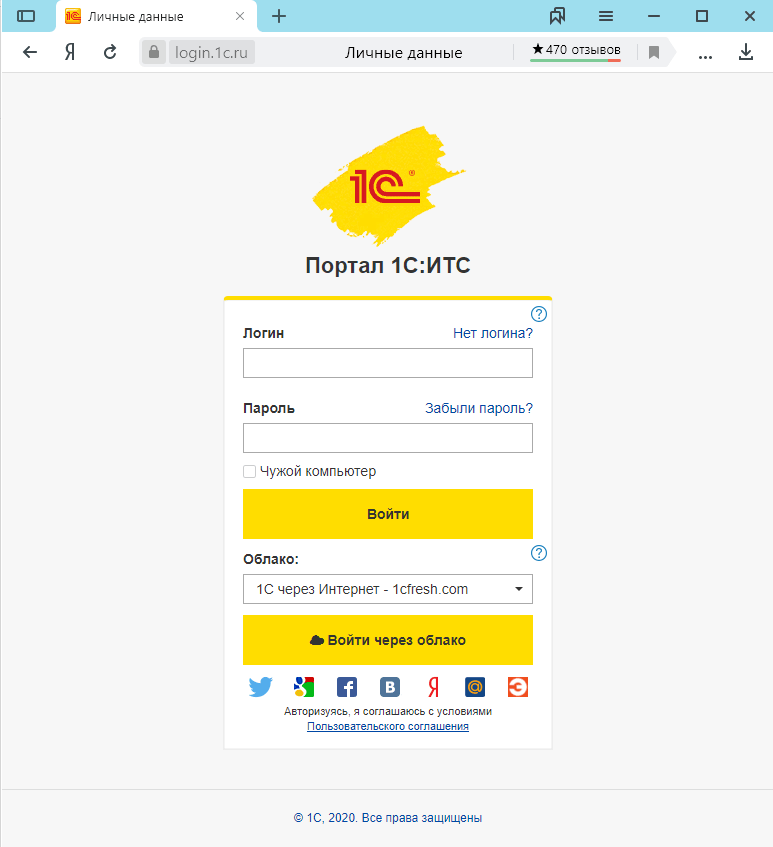This screenshot has height=847, width=773.
Task: Open the Пользовательского соглашения link
Action: (388, 727)
